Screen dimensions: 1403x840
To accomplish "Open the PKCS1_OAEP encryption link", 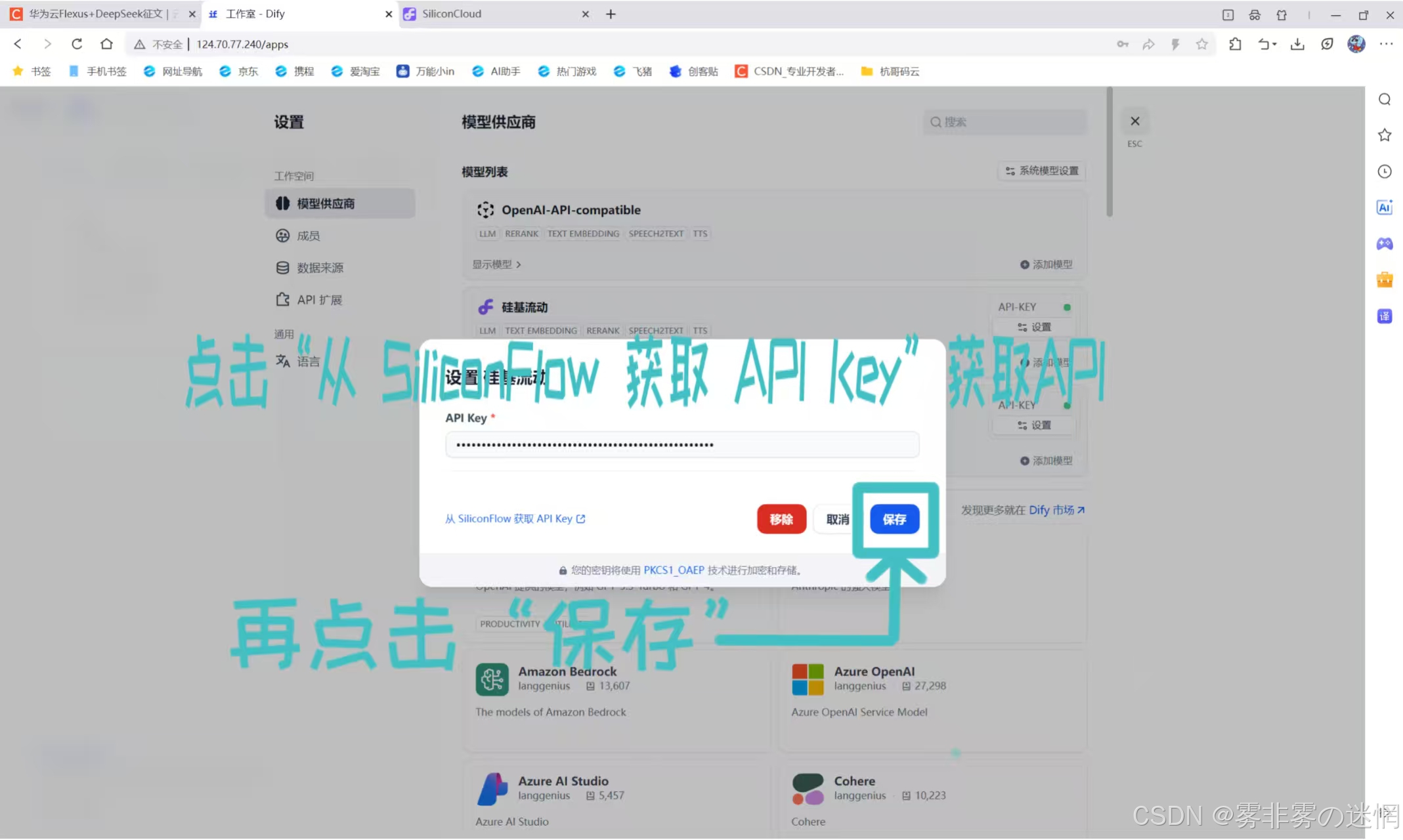I will click(x=674, y=570).
